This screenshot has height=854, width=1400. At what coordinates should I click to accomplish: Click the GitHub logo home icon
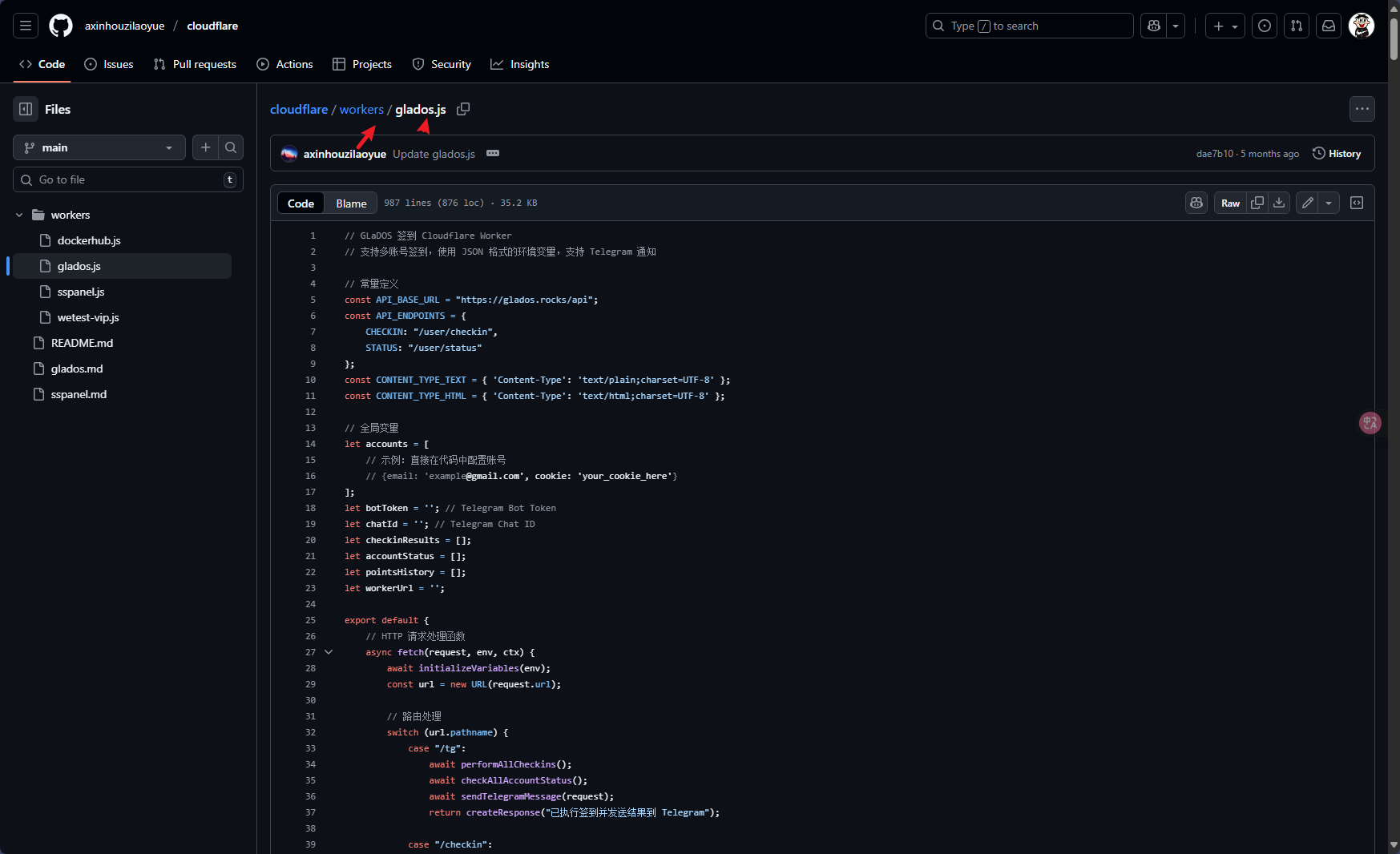click(x=61, y=26)
